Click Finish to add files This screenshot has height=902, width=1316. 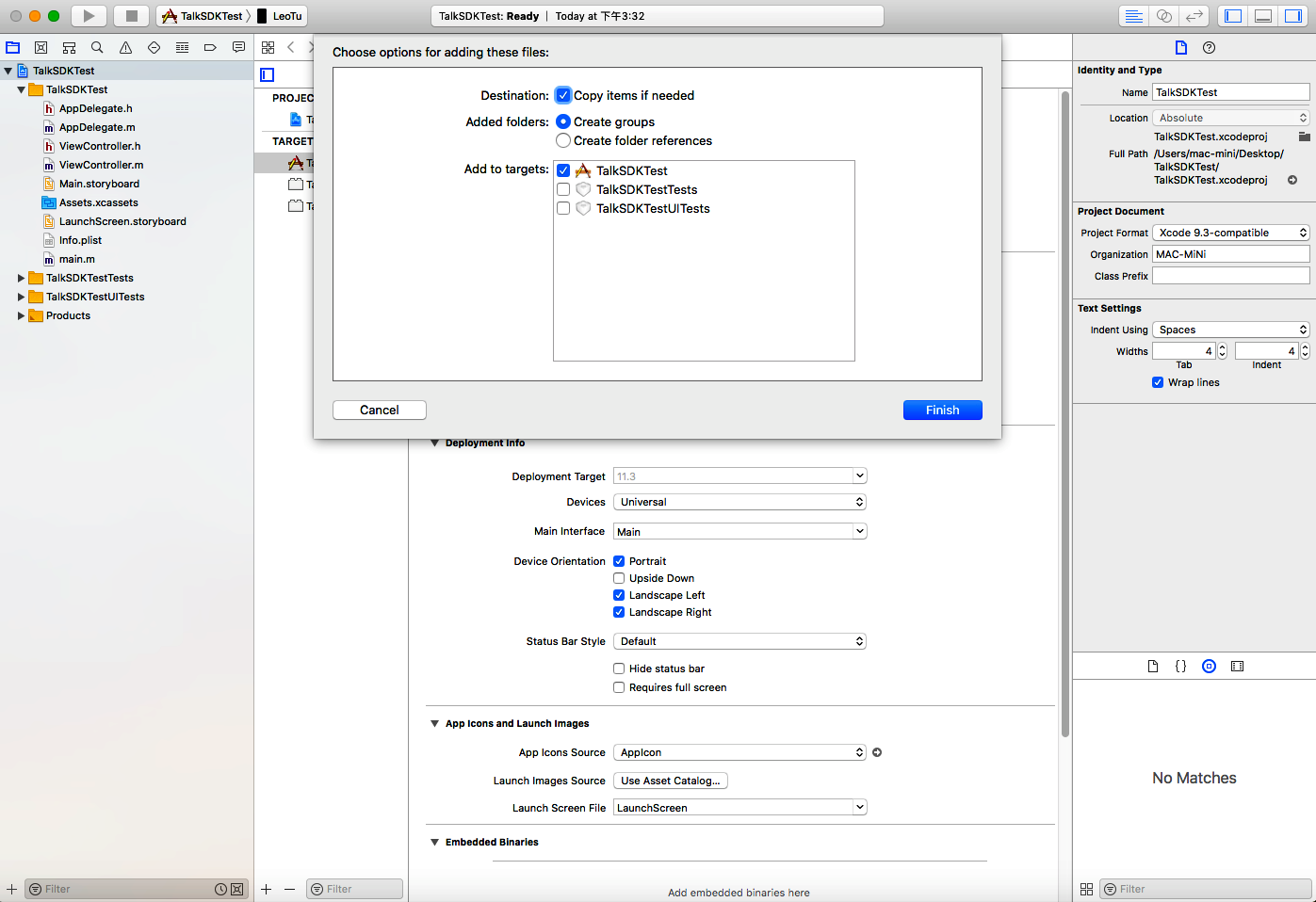tap(942, 410)
